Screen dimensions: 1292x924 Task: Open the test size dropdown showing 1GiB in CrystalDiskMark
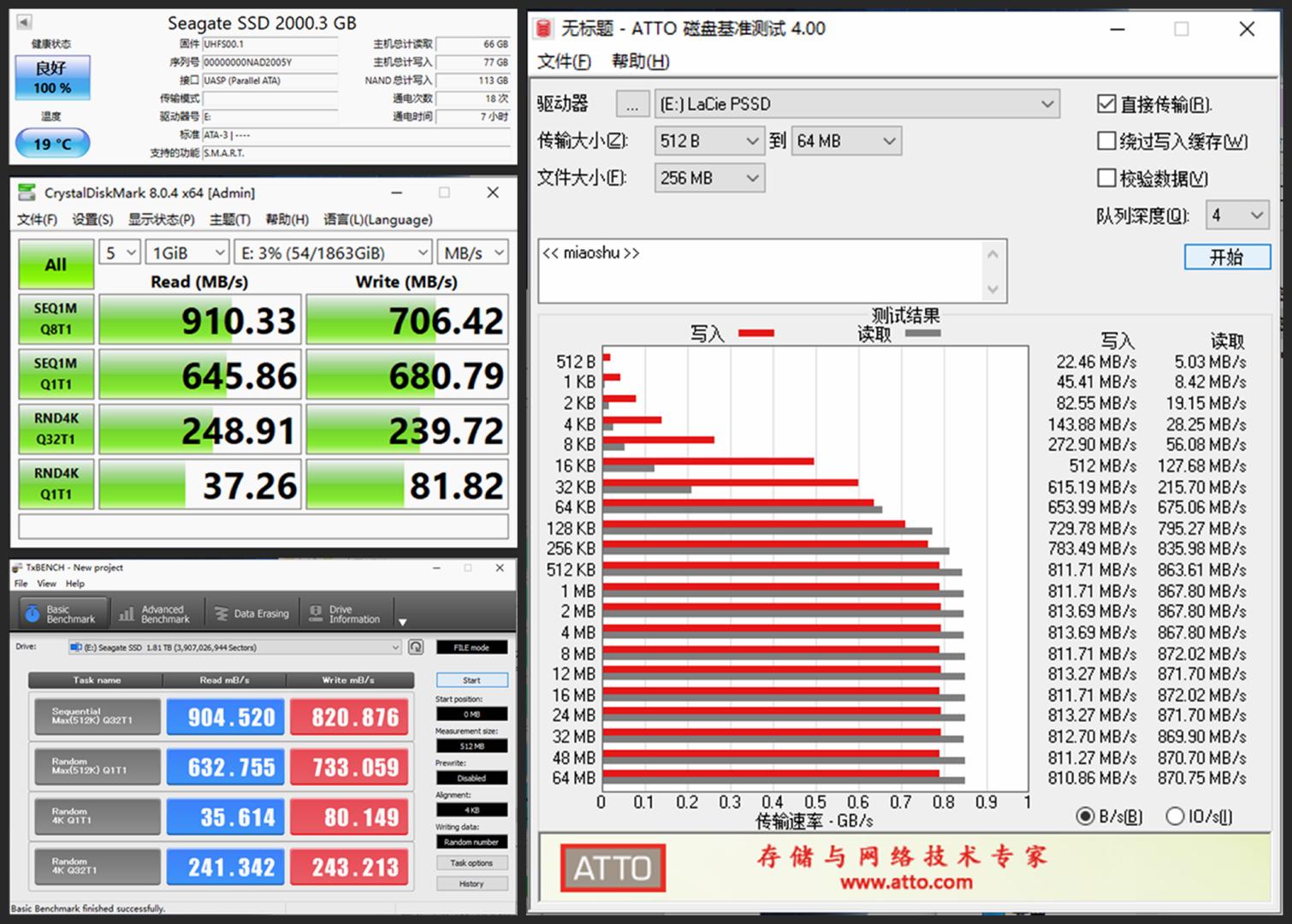click(186, 252)
